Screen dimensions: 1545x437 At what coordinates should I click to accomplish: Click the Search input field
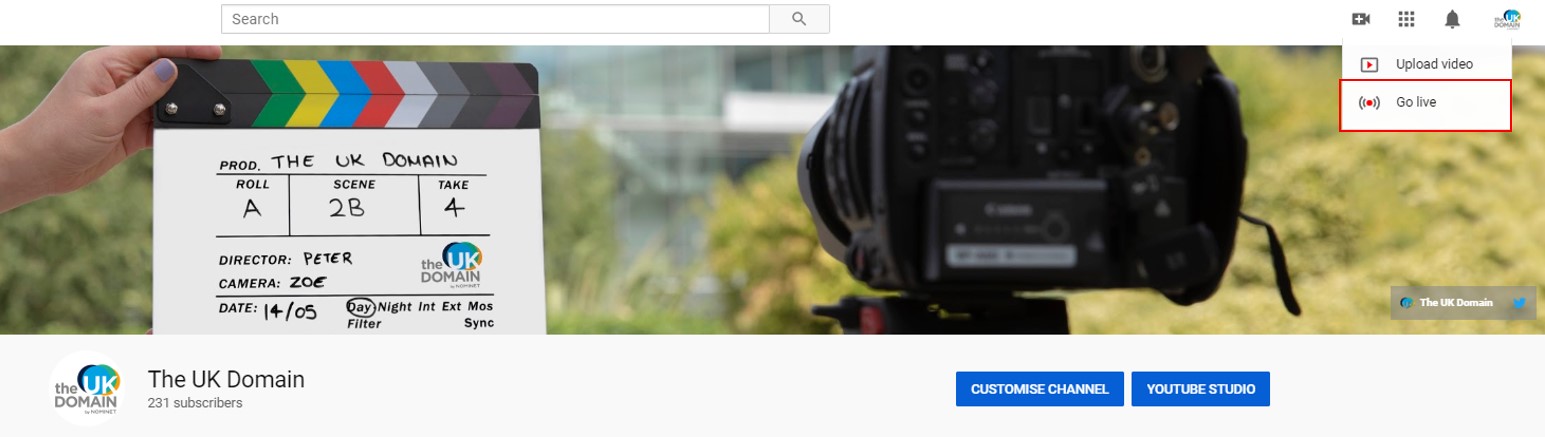pos(495,19)
